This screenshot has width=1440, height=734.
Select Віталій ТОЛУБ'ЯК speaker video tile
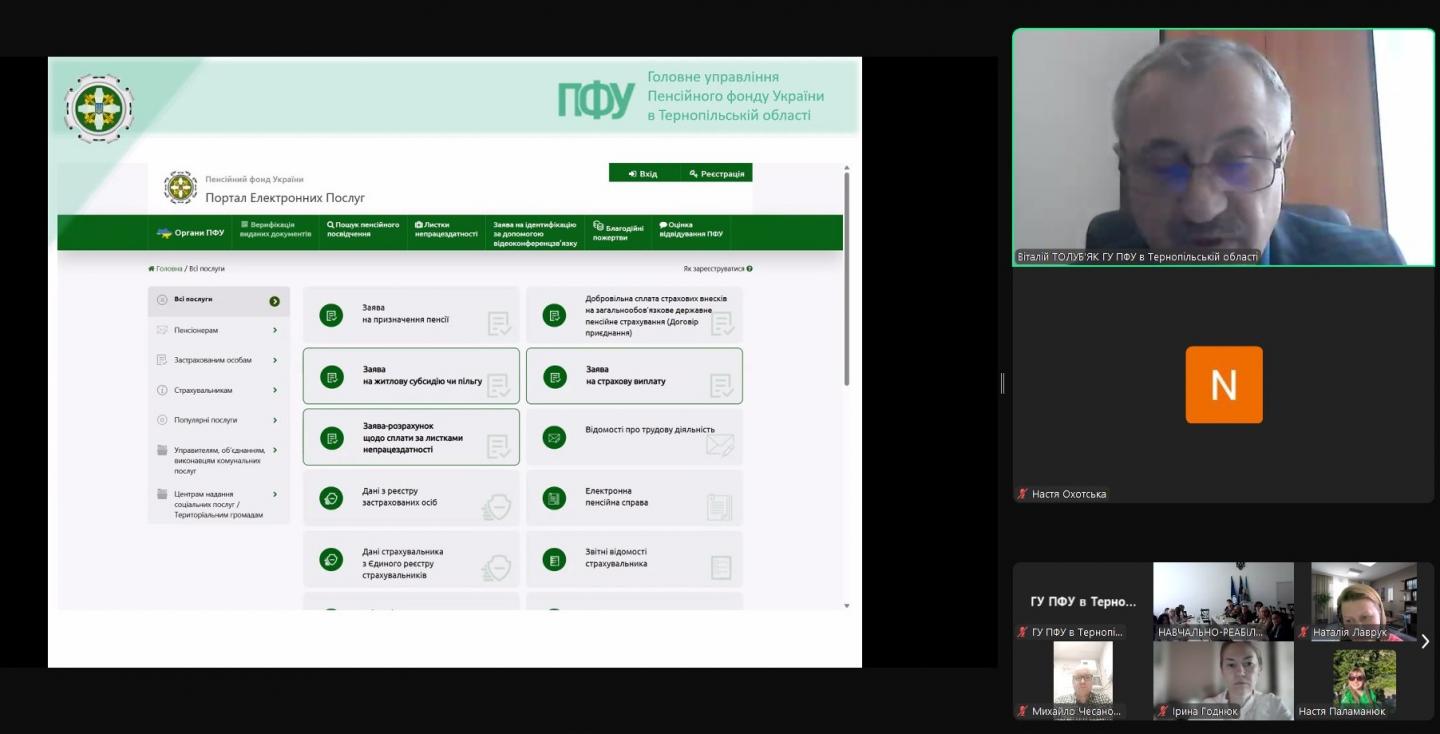point(1223,147)
